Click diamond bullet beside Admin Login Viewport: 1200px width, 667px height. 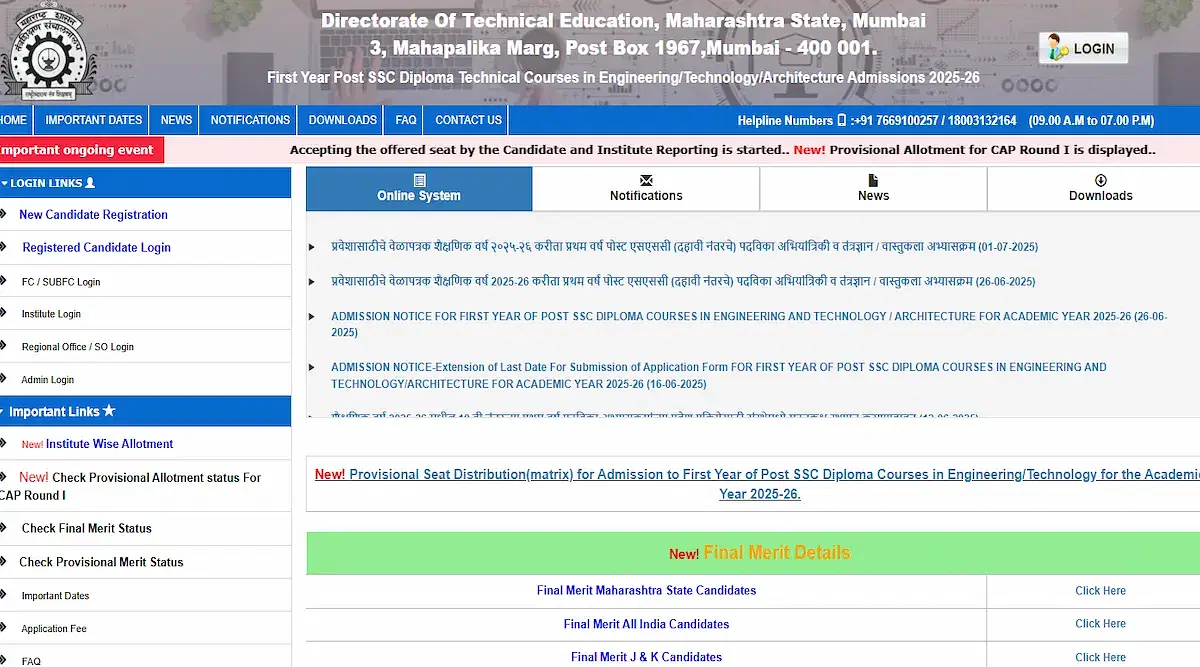click(x=4, y=380)
